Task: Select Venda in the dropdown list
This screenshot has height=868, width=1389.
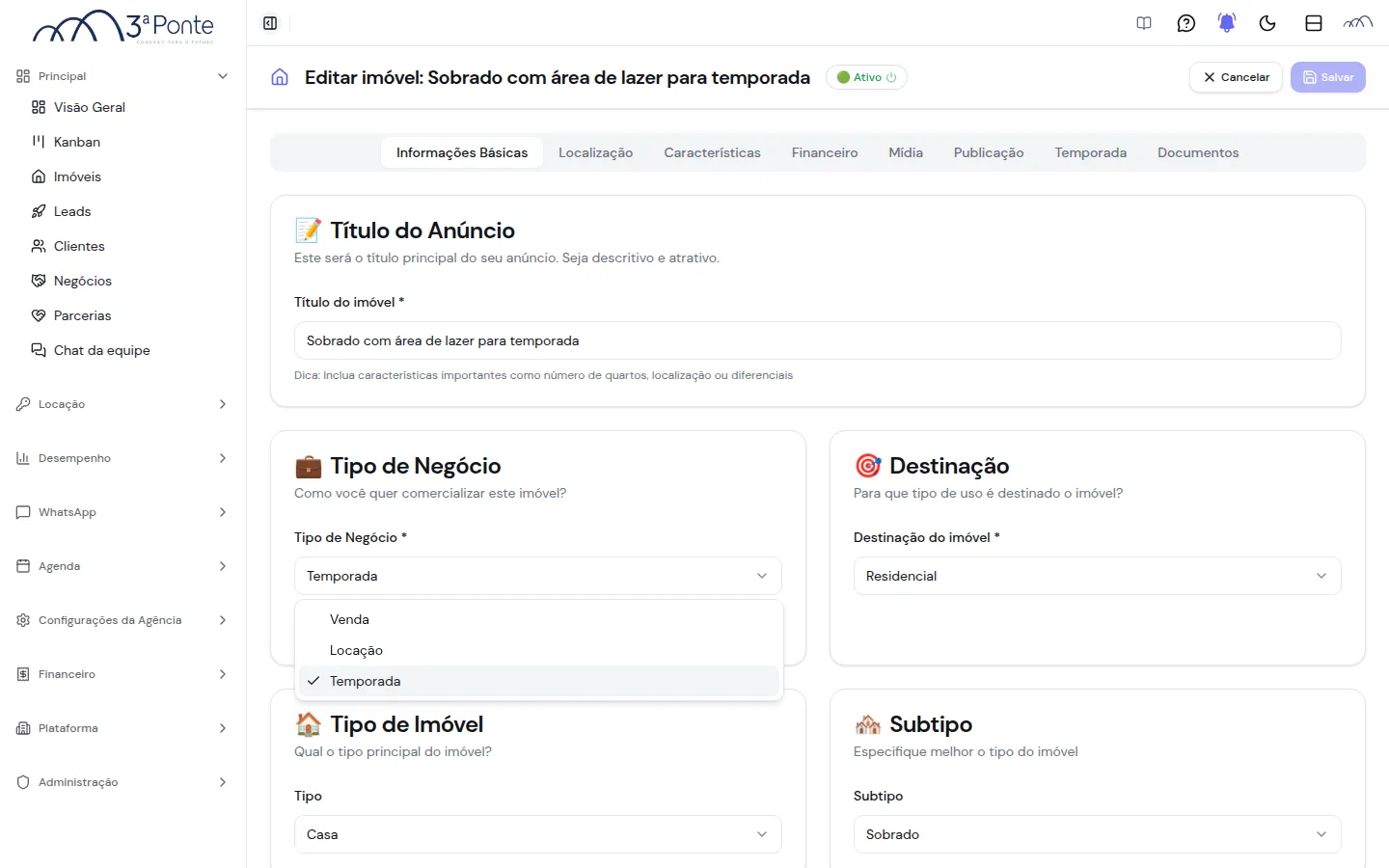Action: pyautogui.click(x=539, y=619)
